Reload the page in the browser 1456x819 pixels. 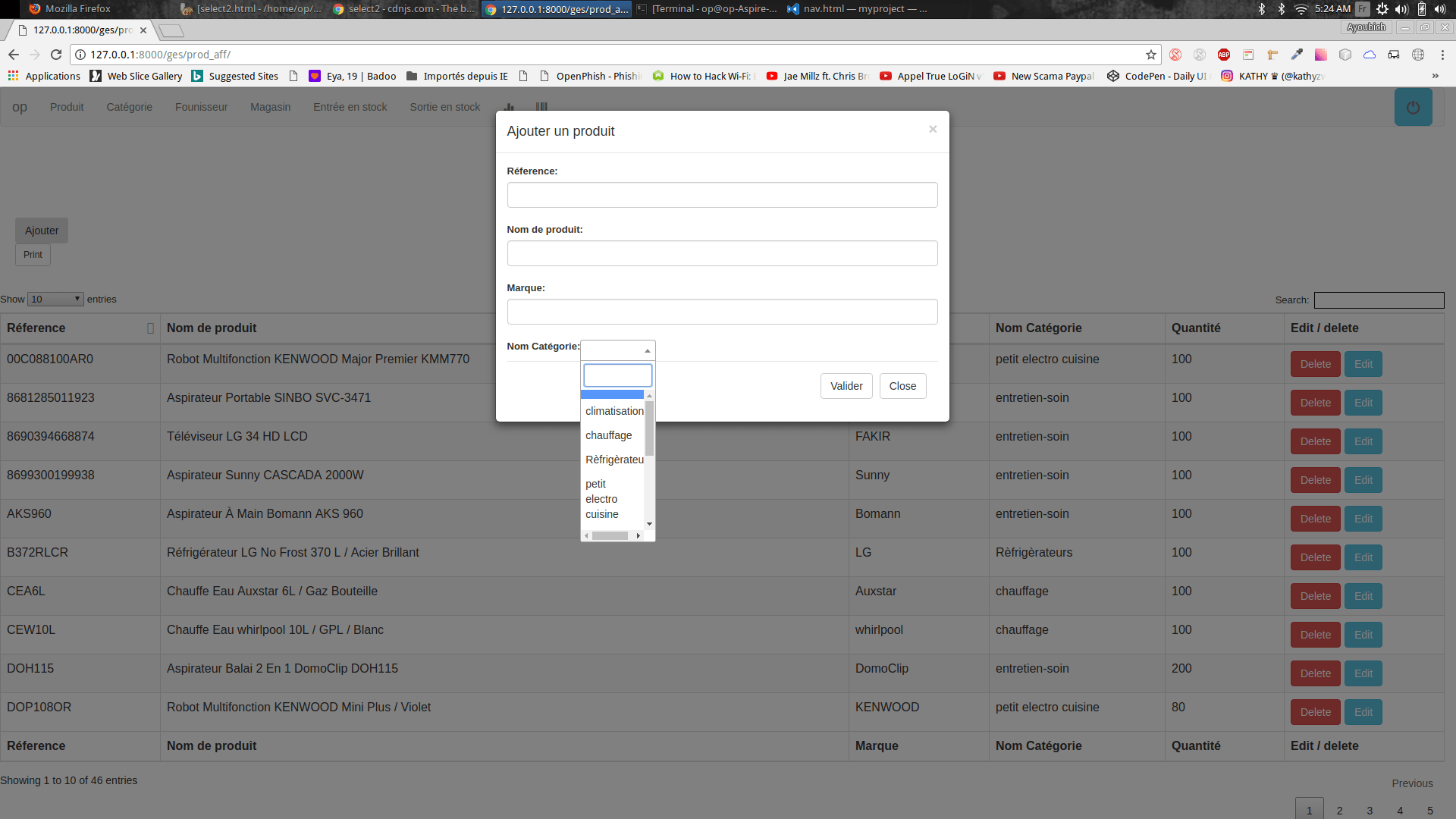click(x=56, y=55)
